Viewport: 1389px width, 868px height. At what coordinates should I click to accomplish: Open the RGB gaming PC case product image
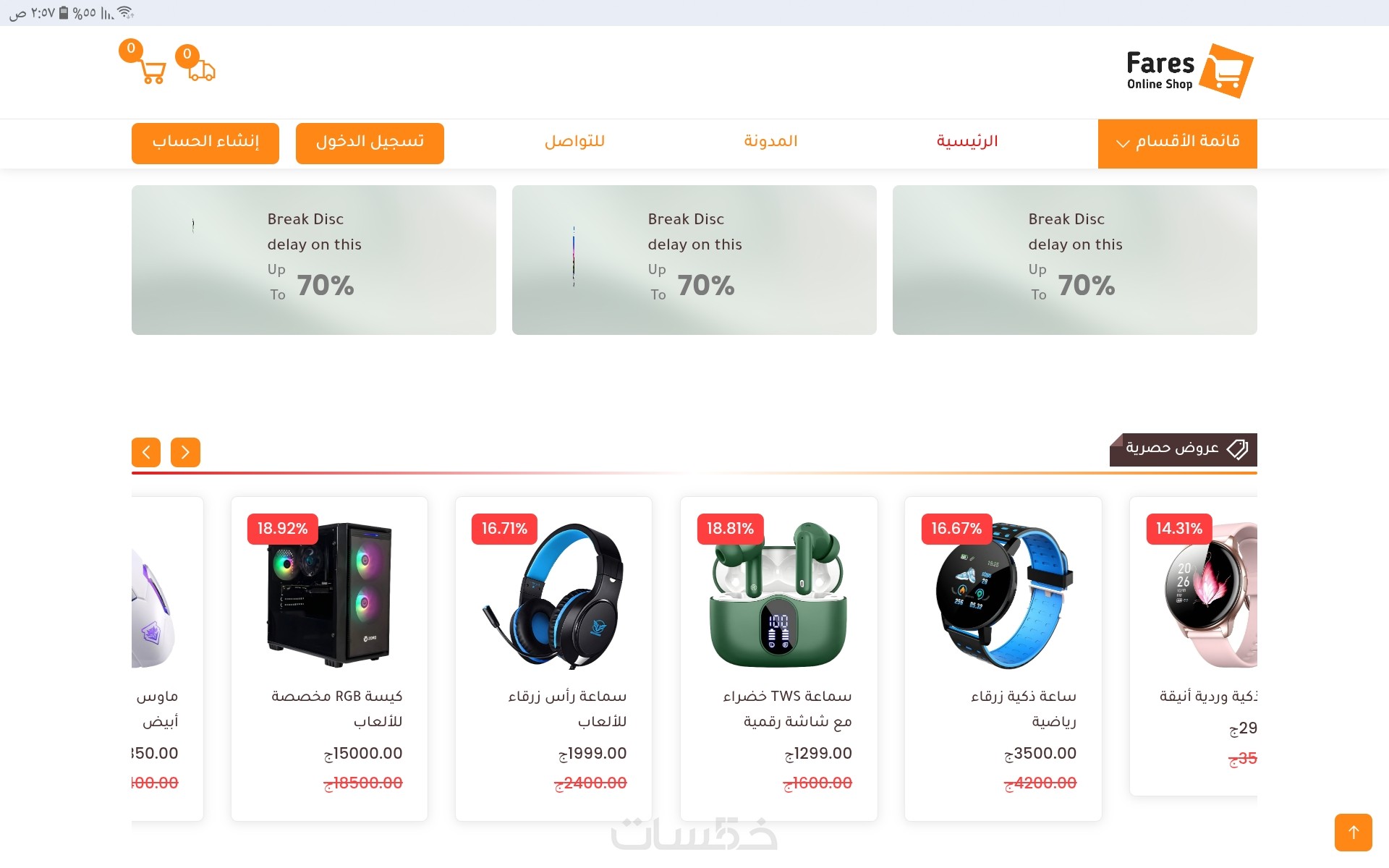[329, 595]
